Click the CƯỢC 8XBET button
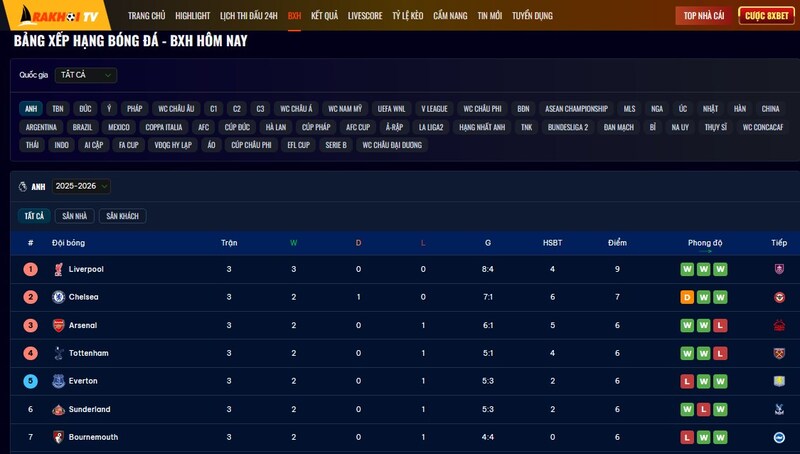Viewport: 800px width, 454px height. click(x=766, y=16)
